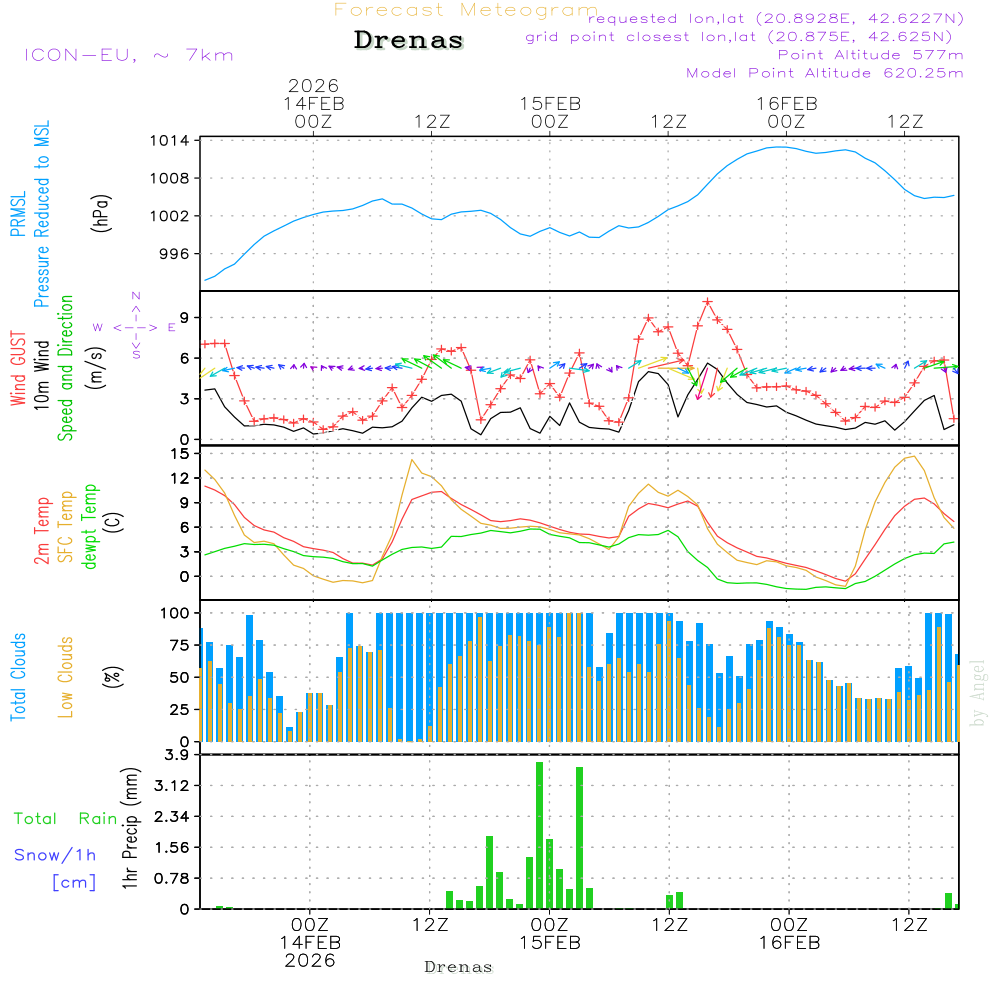Click the 2m Temp legend label
Screen dimensions: 1000x1000
(x=42, y=529)
